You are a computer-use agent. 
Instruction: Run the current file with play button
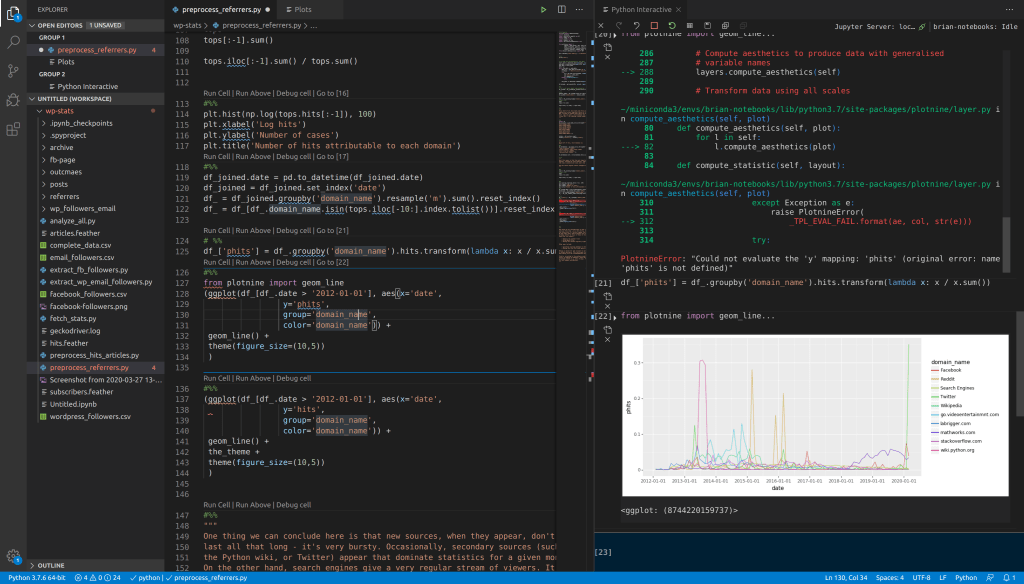(543, 10)
